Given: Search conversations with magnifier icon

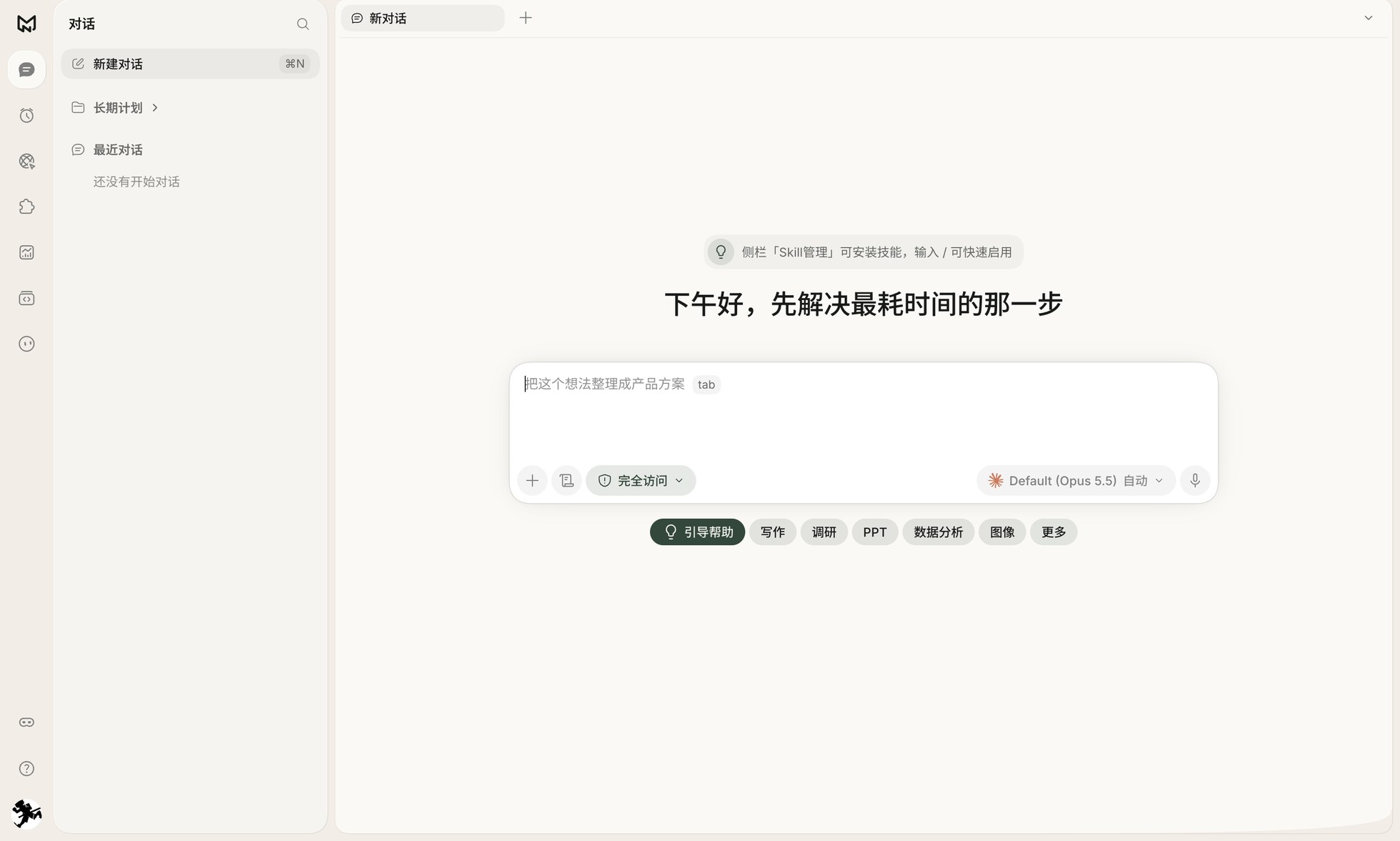Looking at the screenshot, I should [x=303, y=24].
